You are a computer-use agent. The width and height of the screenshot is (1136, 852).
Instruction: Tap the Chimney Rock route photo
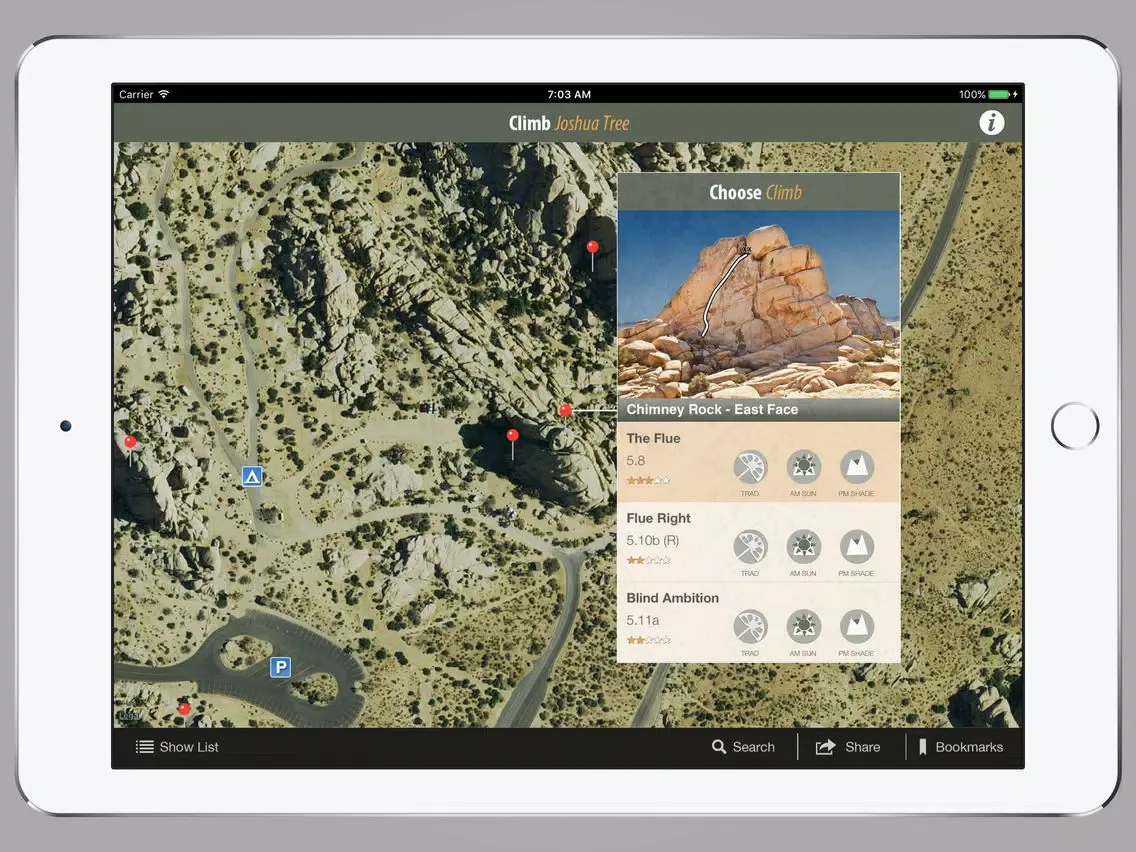click(759, 304)
